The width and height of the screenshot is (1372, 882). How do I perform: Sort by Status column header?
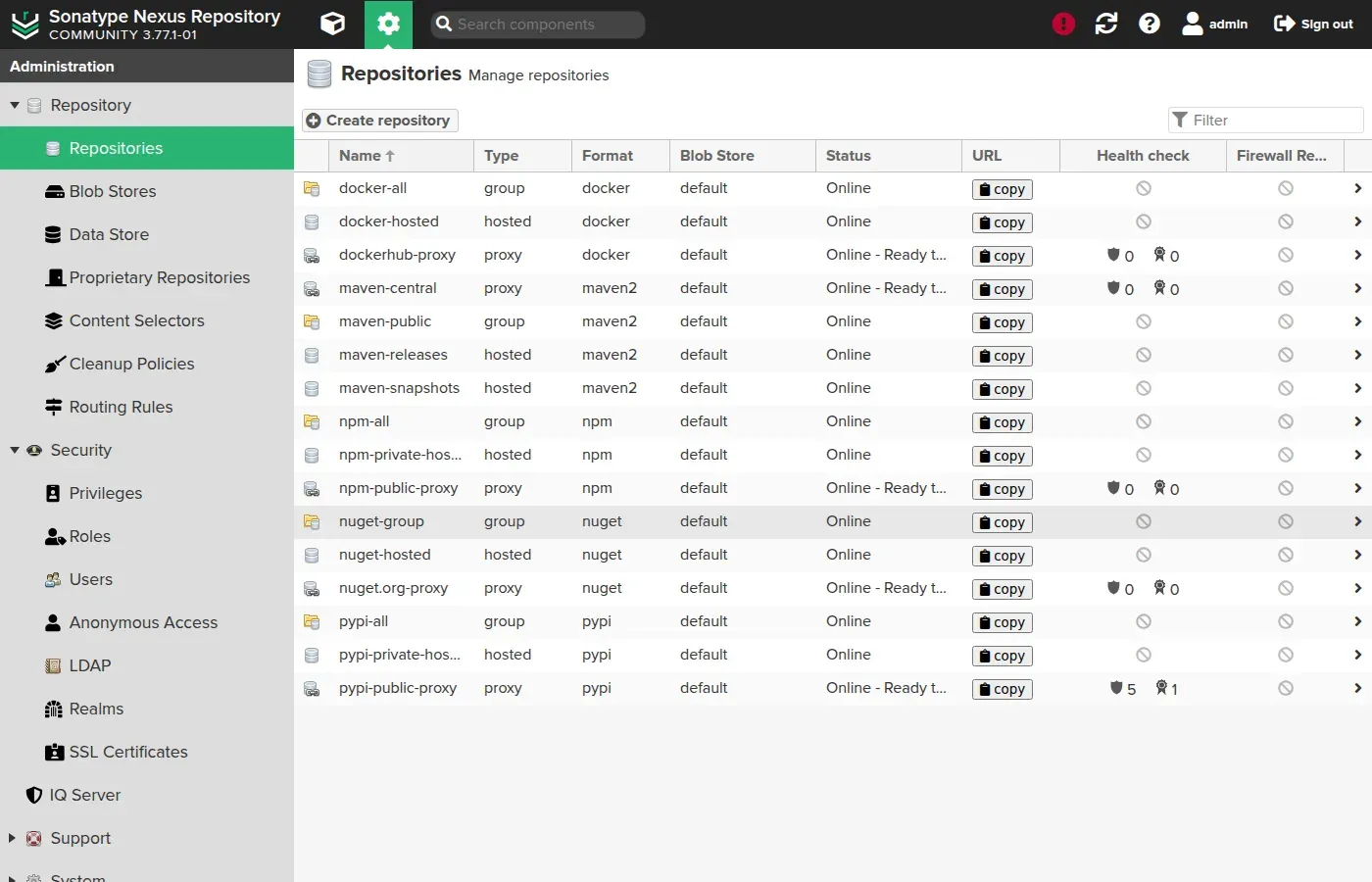(x=888, y=156)
